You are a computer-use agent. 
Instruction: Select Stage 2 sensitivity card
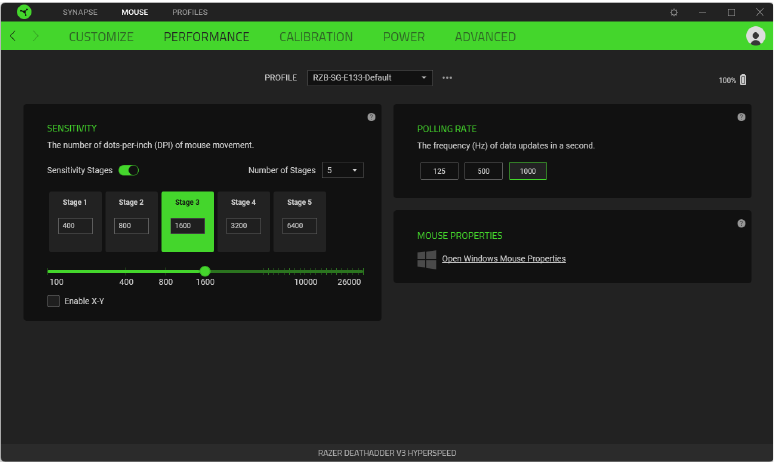pos(132,222)
